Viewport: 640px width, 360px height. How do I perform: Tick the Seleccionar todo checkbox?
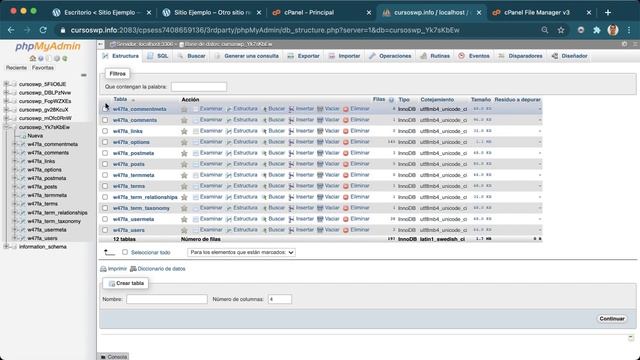125,252
